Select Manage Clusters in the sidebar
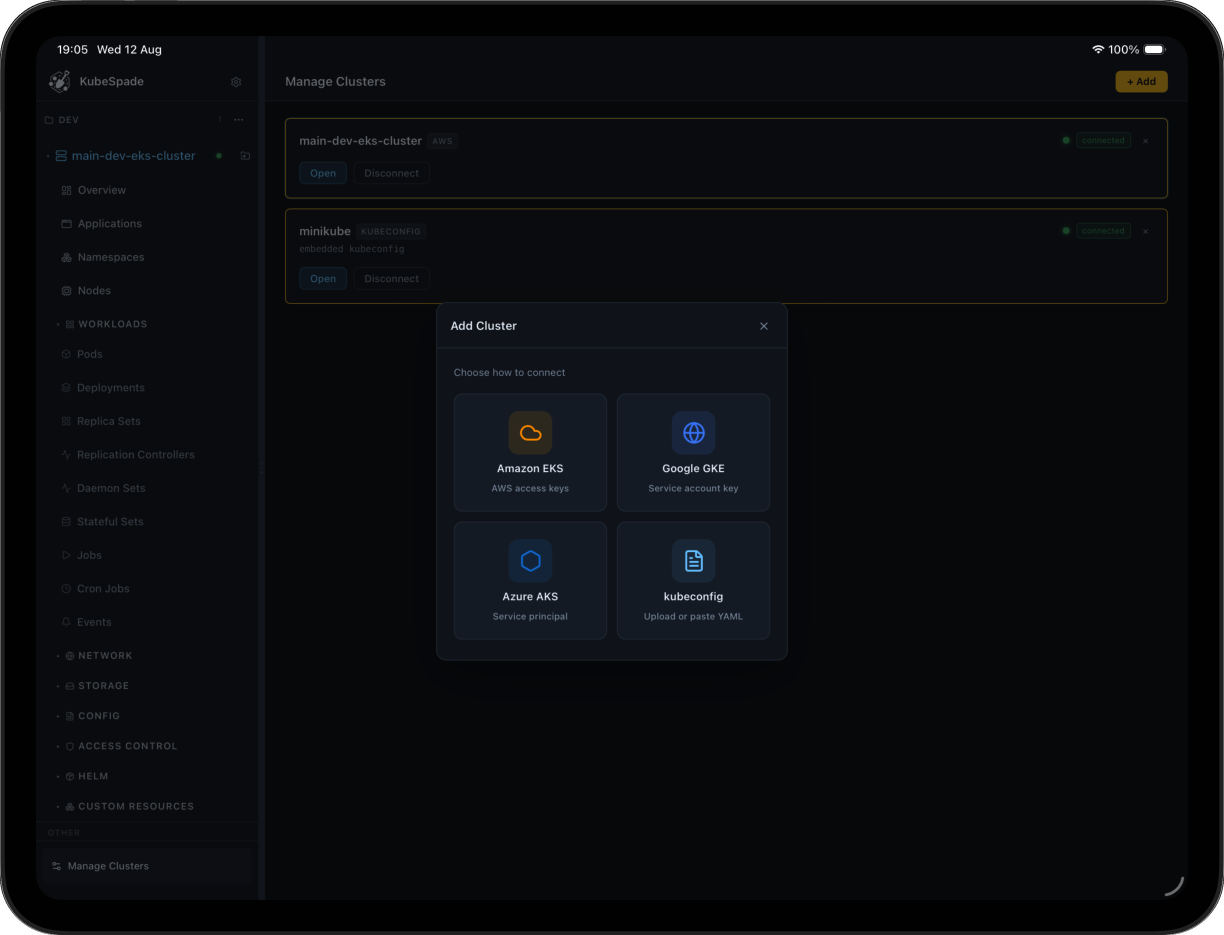 point(148,866)
